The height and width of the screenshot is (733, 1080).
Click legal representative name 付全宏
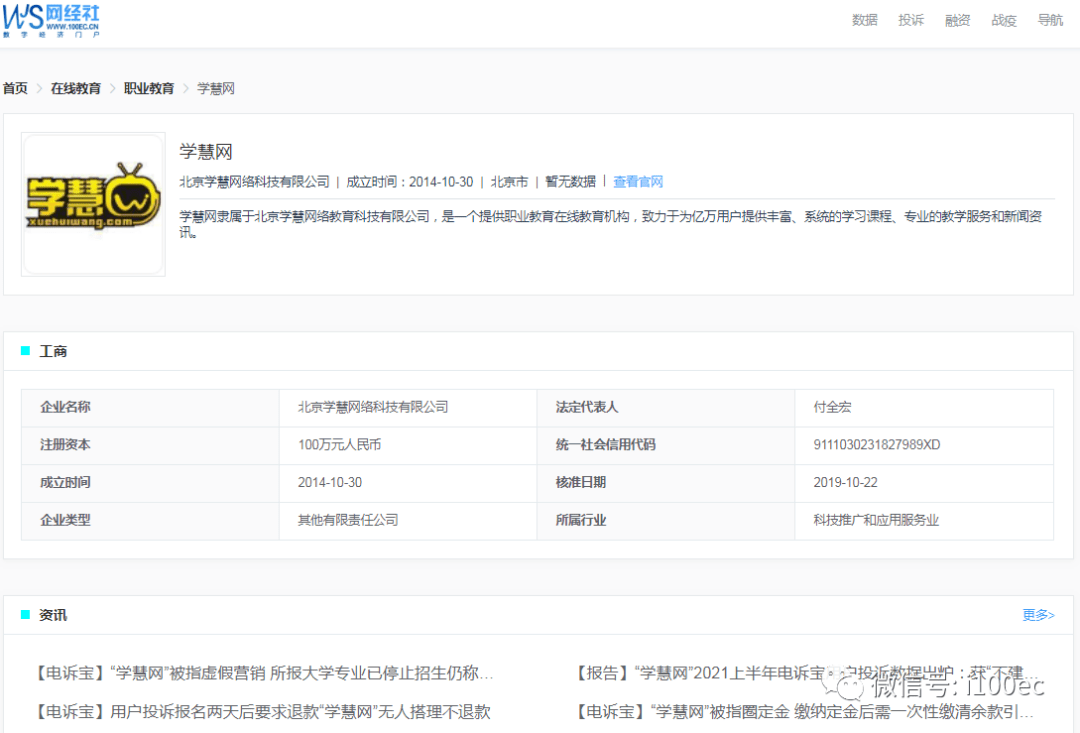(832, 407)
